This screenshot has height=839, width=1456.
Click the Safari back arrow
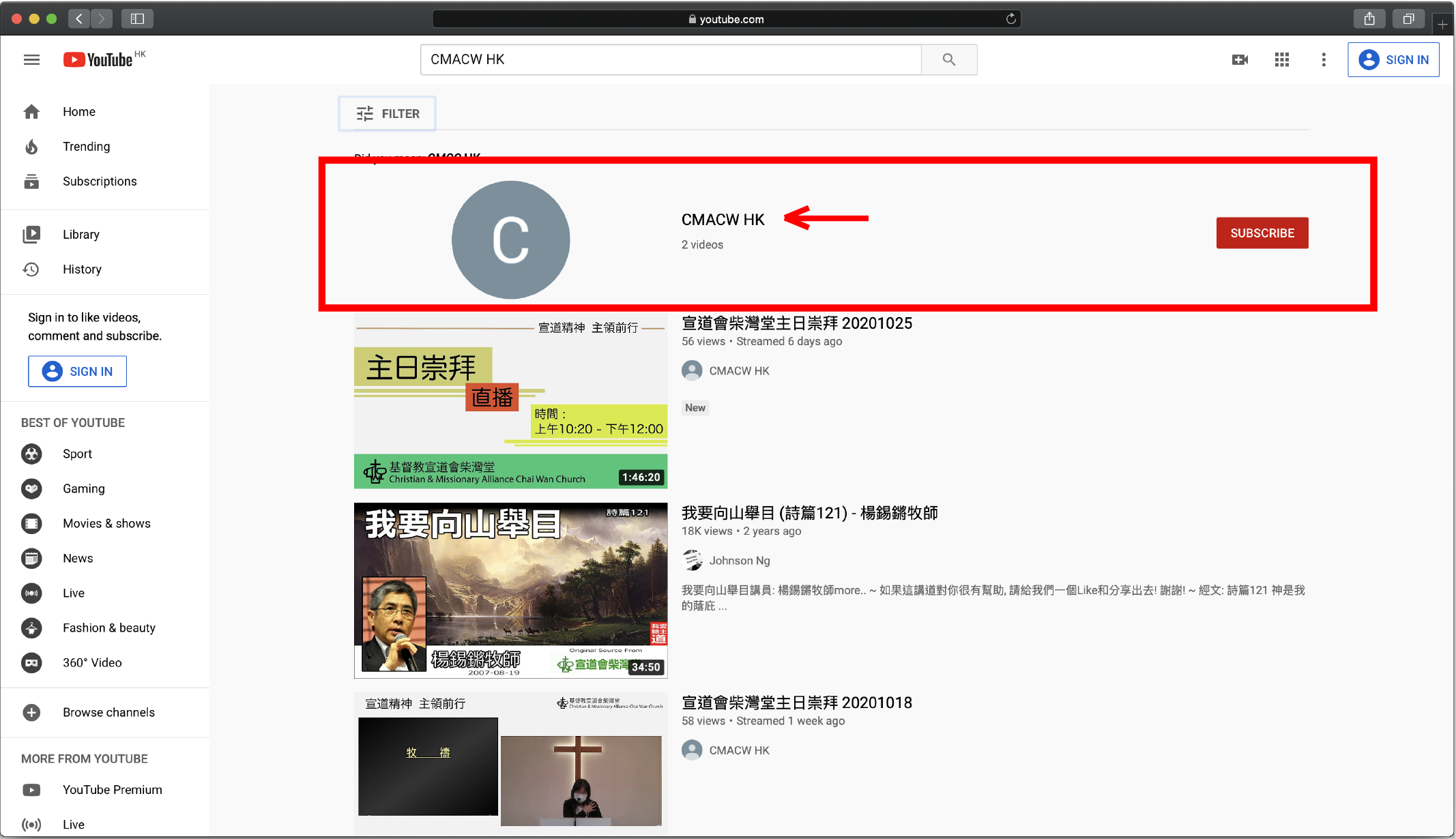[79, 18]
